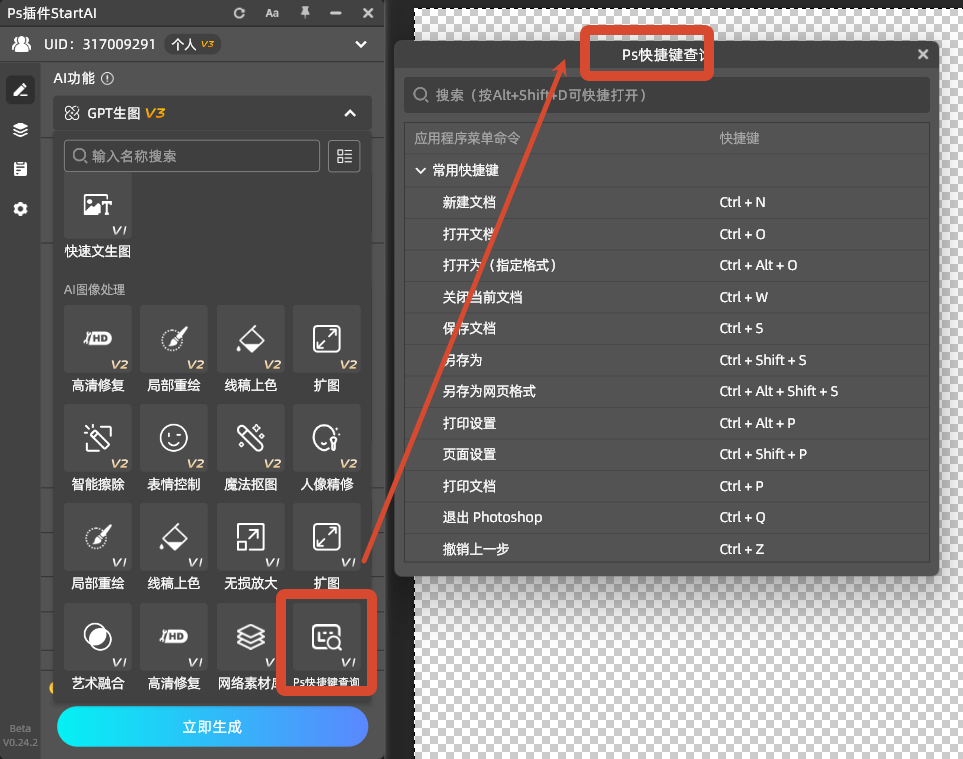The image size is (963, 759).
Task: Collapse the 常用快捷键 group
Action: (421, 170)
